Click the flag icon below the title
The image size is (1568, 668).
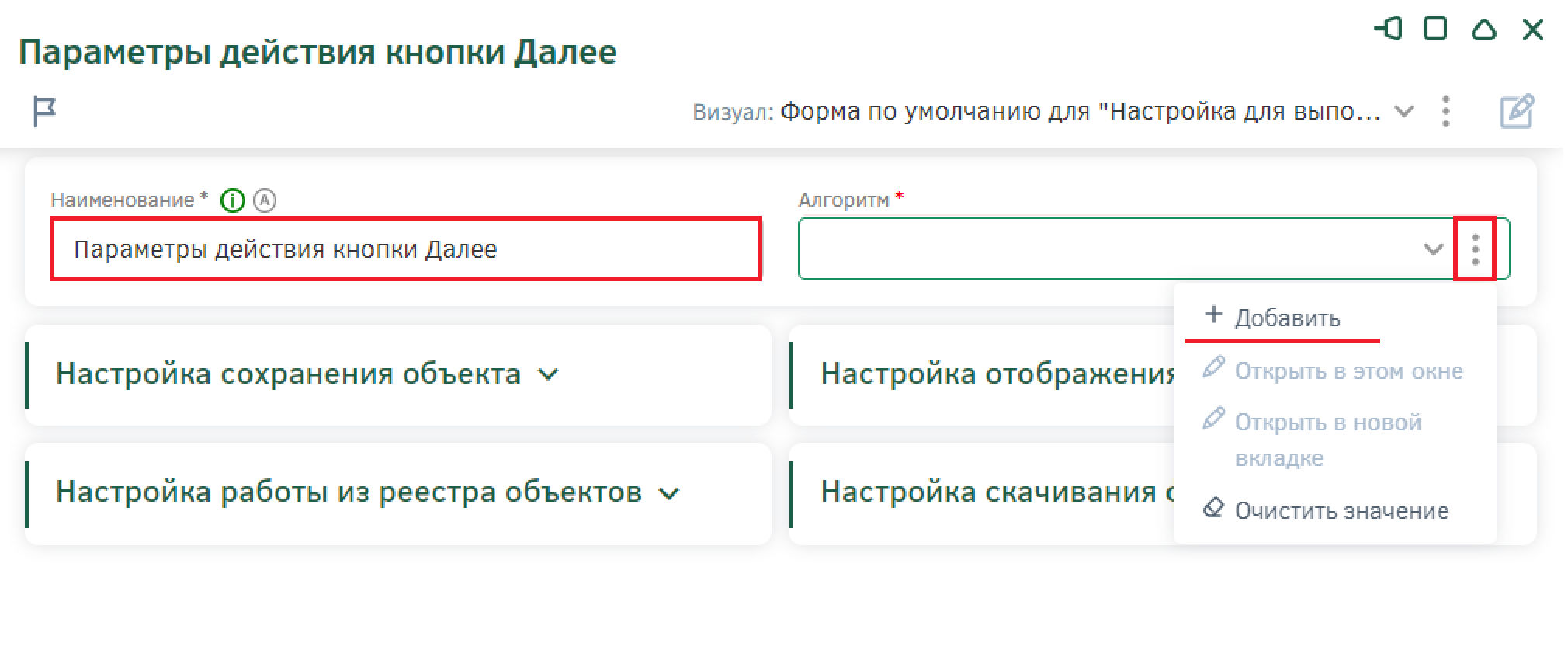45,111
